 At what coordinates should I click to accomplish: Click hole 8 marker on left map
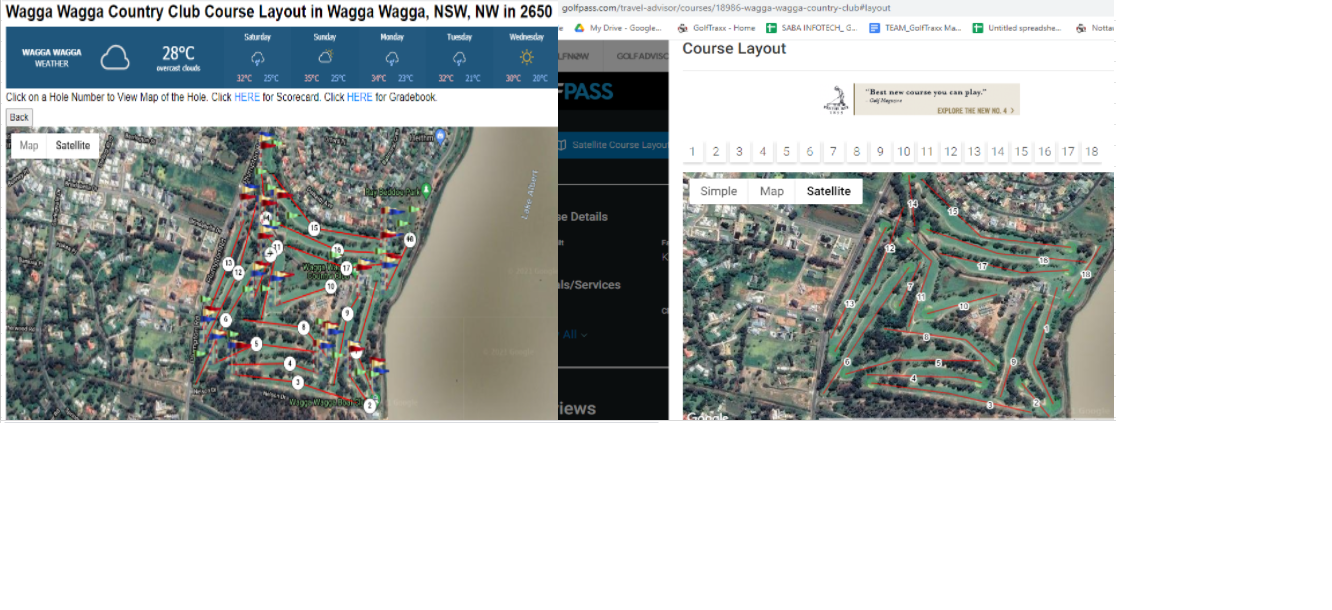303,327
